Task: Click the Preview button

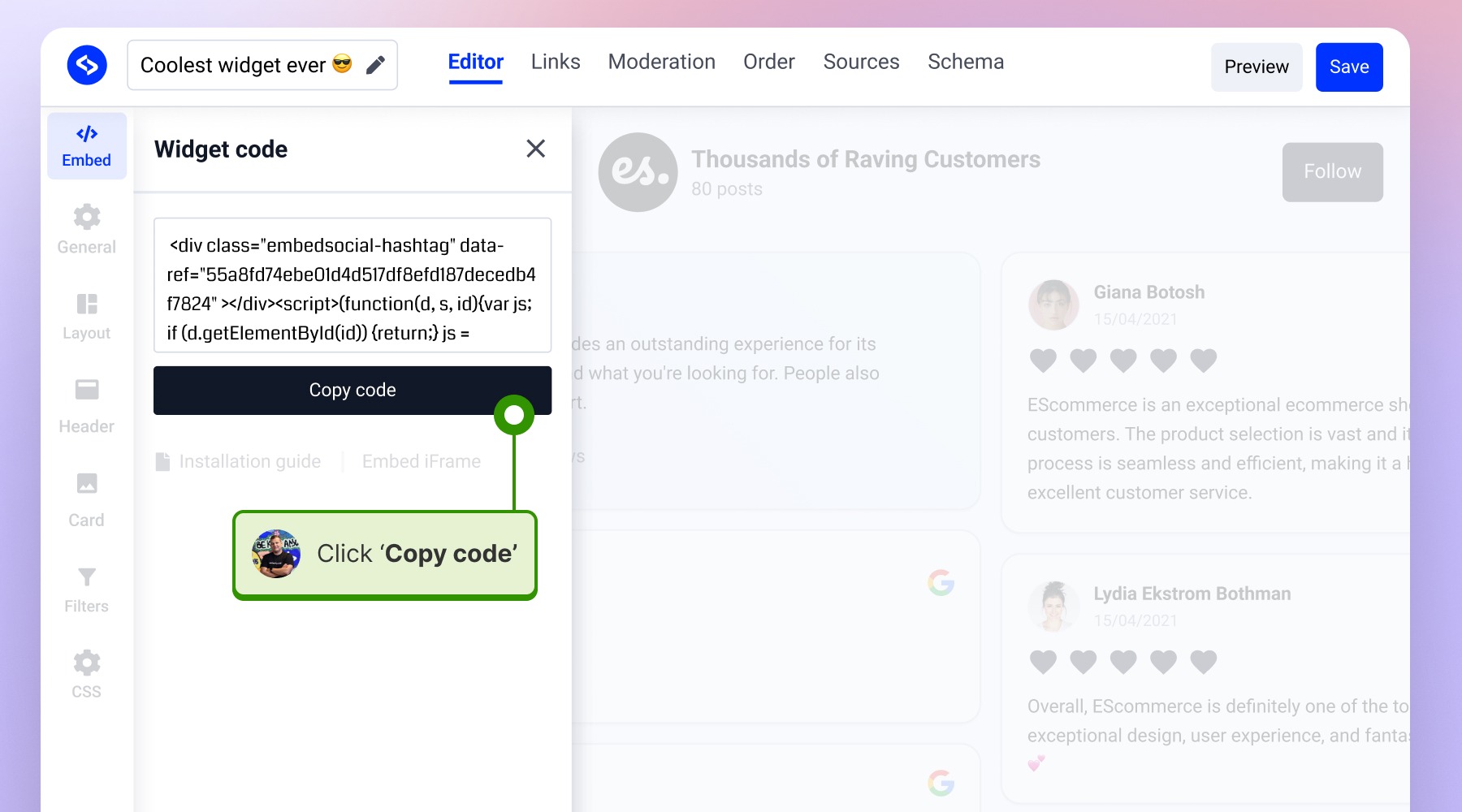Action: tap(1257, 67)
